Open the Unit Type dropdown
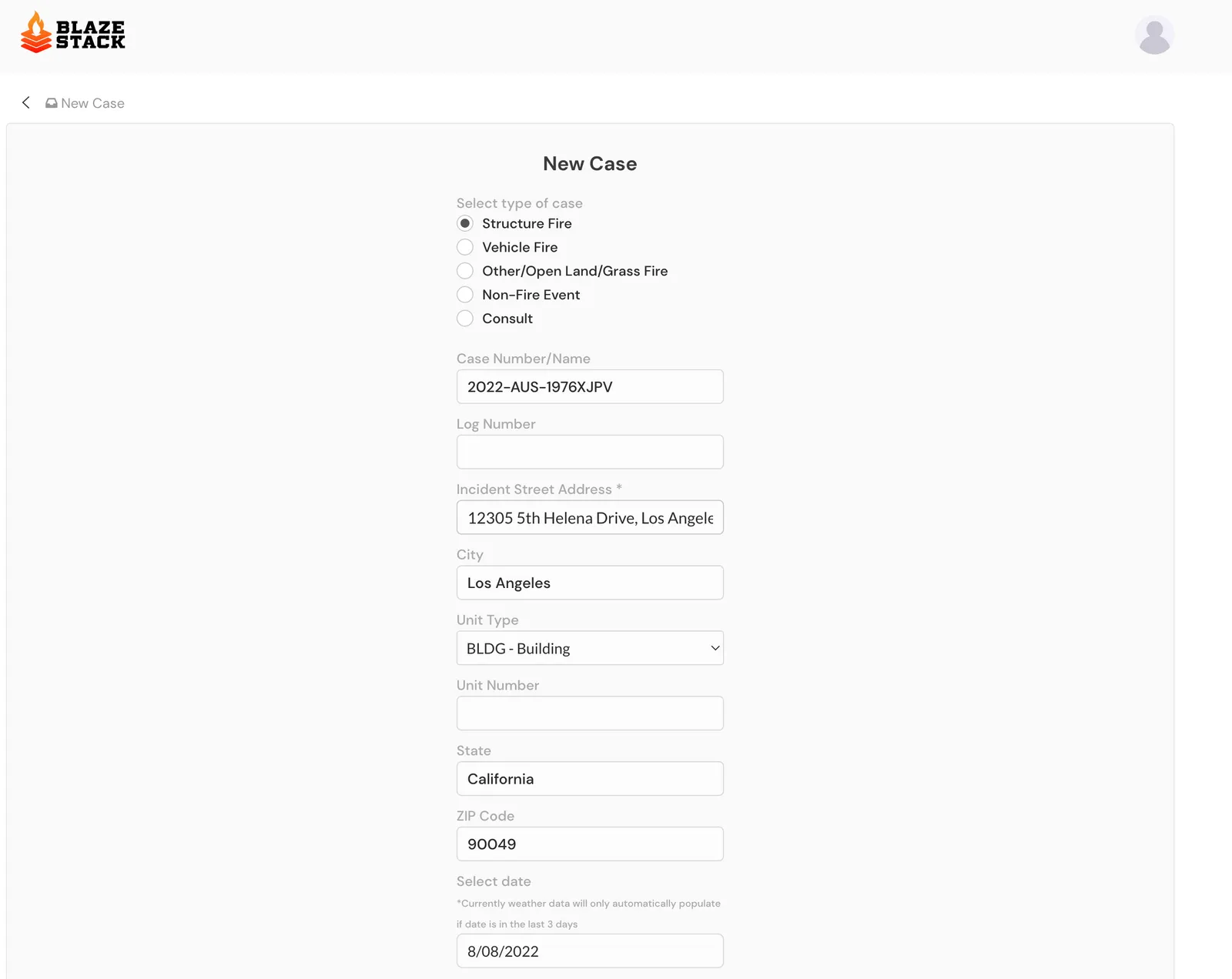Image resolution: width=1232 pixels, height=979 pixels. (590, 648)
